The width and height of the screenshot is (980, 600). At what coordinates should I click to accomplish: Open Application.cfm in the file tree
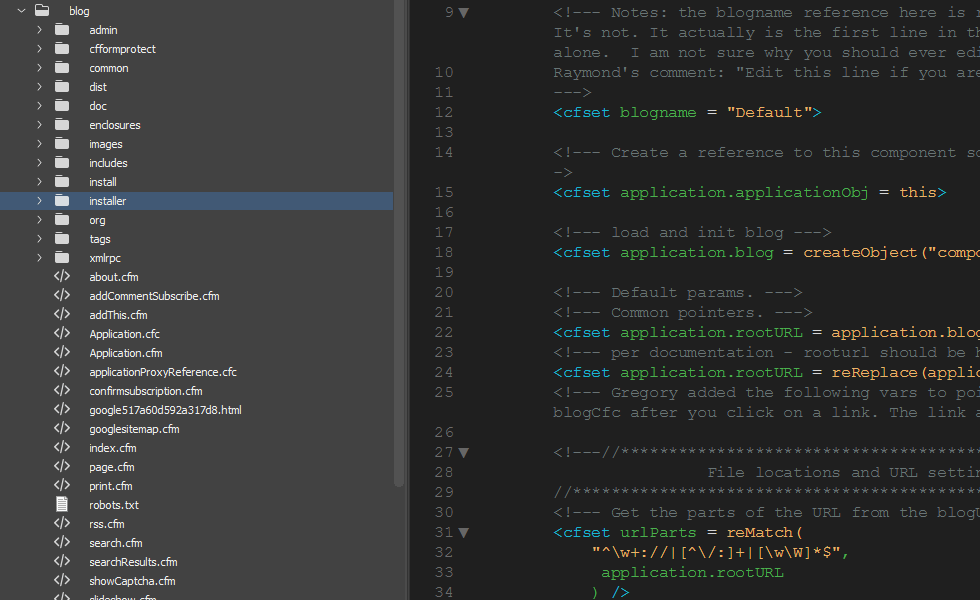[x=126, y=353]
